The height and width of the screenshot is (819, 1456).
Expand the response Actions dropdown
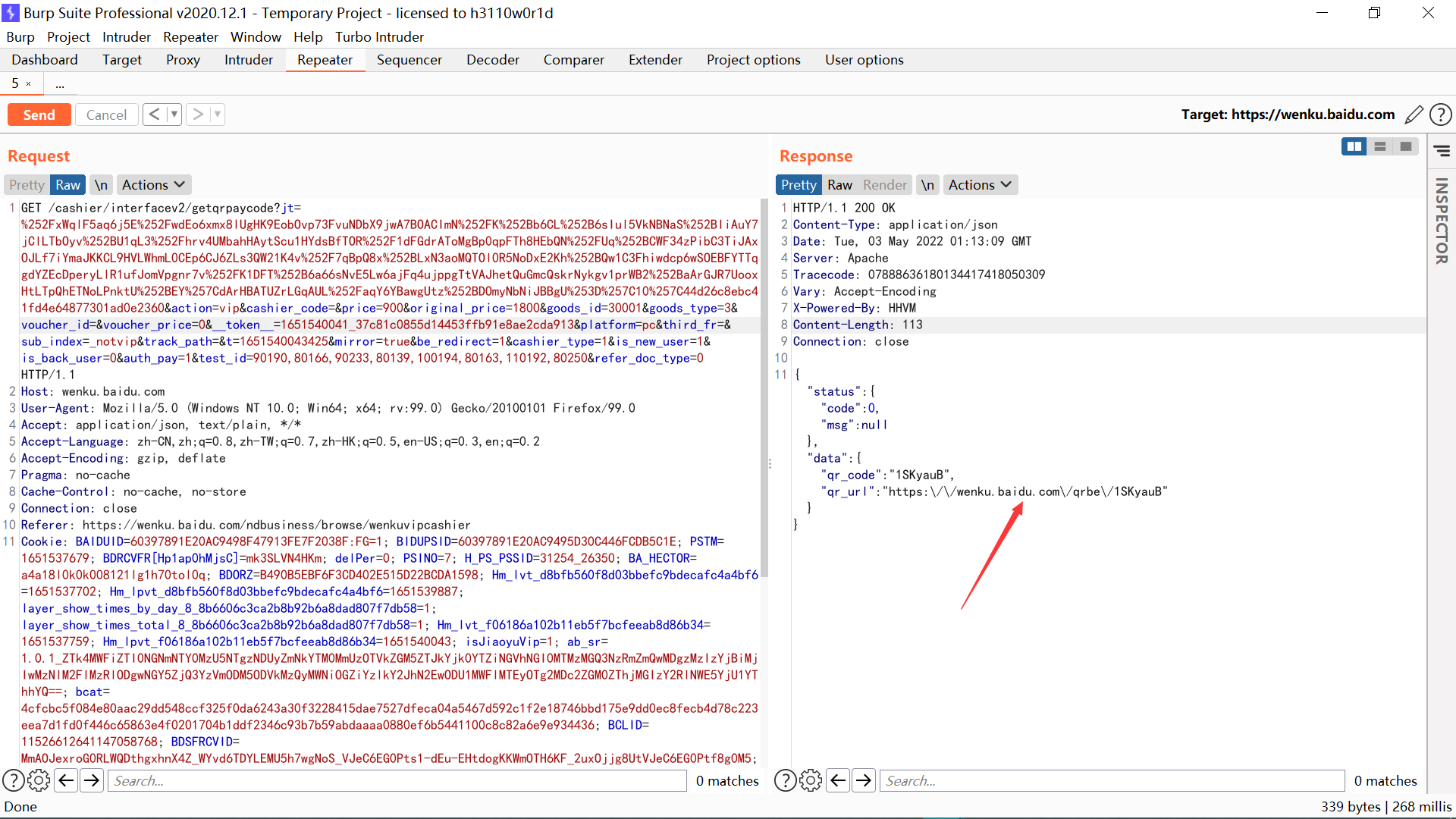pos(980,185)
